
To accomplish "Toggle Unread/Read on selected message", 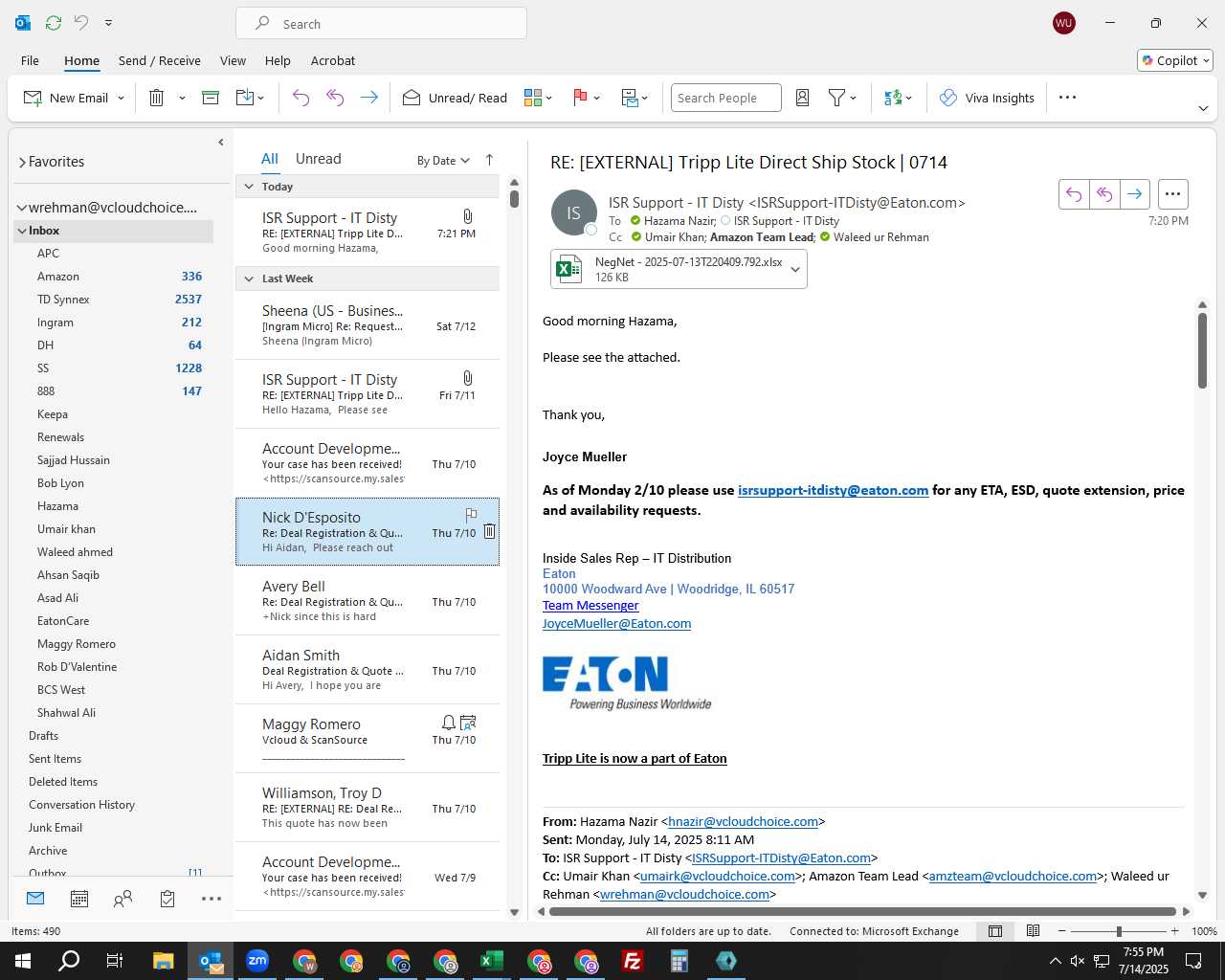I will click(455, 98).
